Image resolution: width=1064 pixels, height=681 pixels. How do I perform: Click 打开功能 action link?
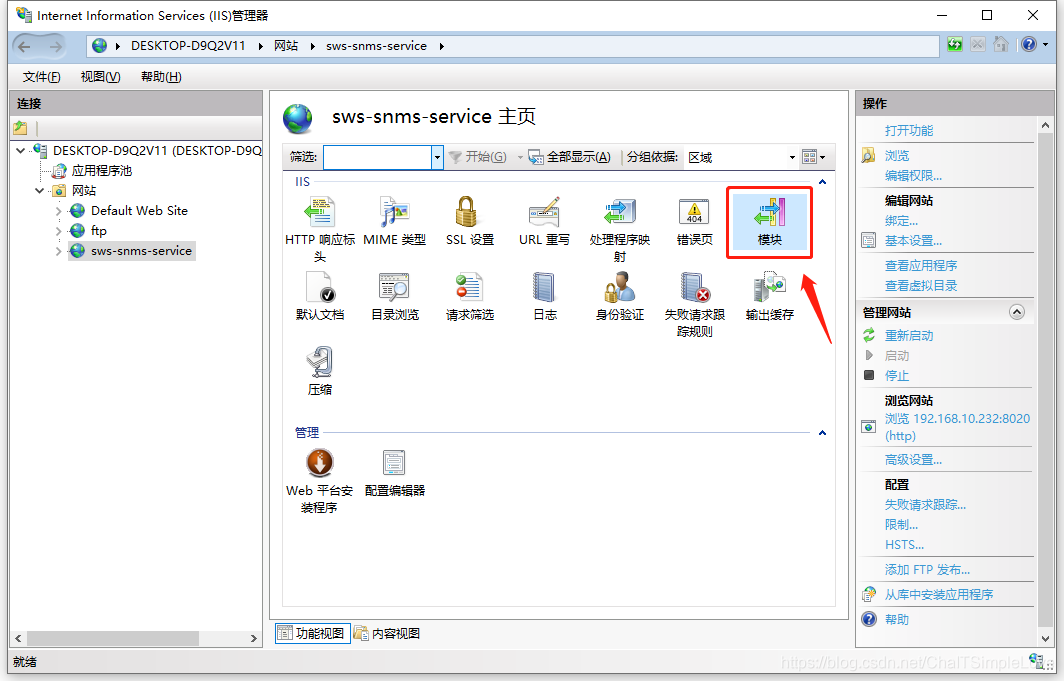[x=909, y=130]
